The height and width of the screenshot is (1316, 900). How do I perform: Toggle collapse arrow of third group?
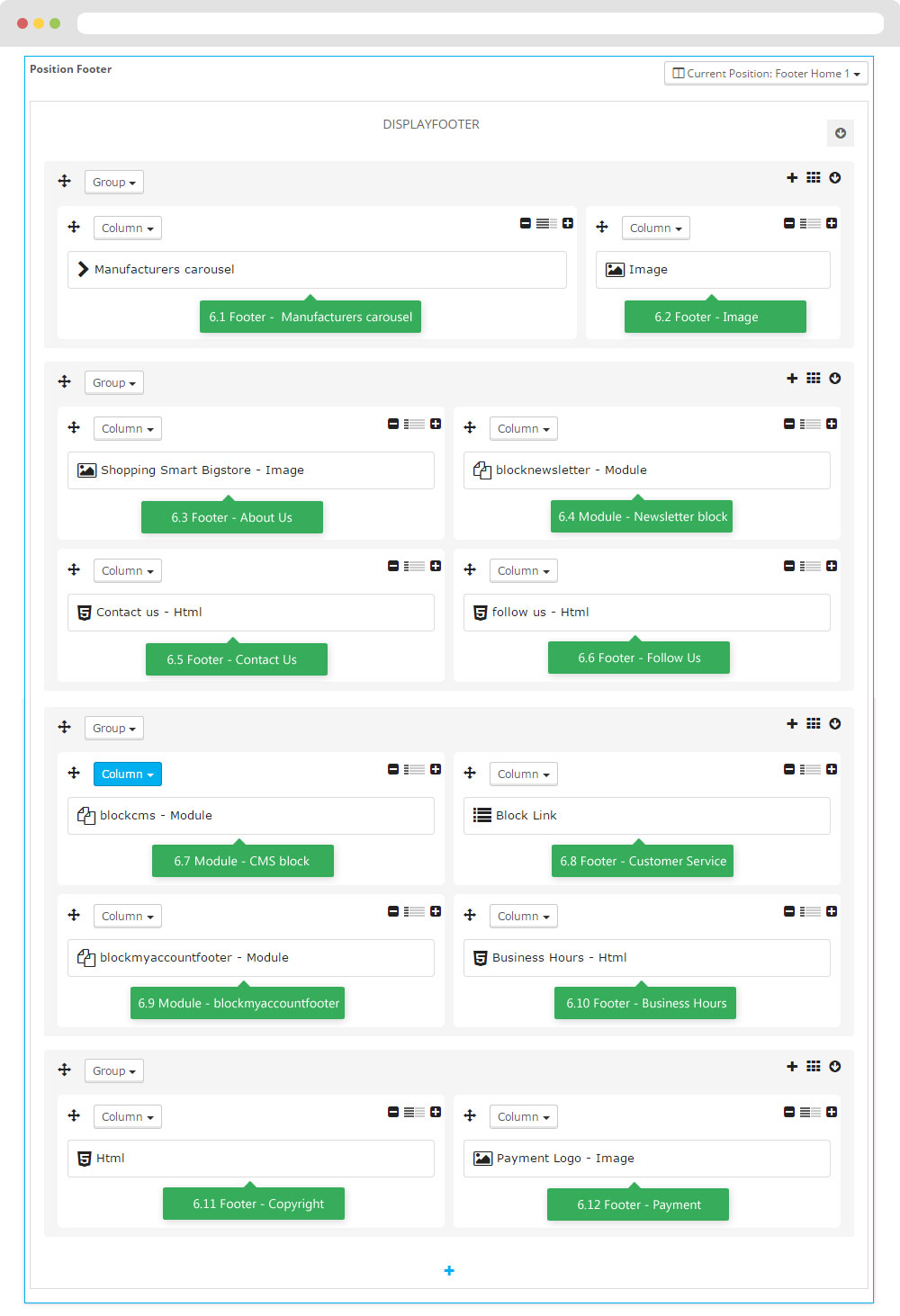point(835,724)
